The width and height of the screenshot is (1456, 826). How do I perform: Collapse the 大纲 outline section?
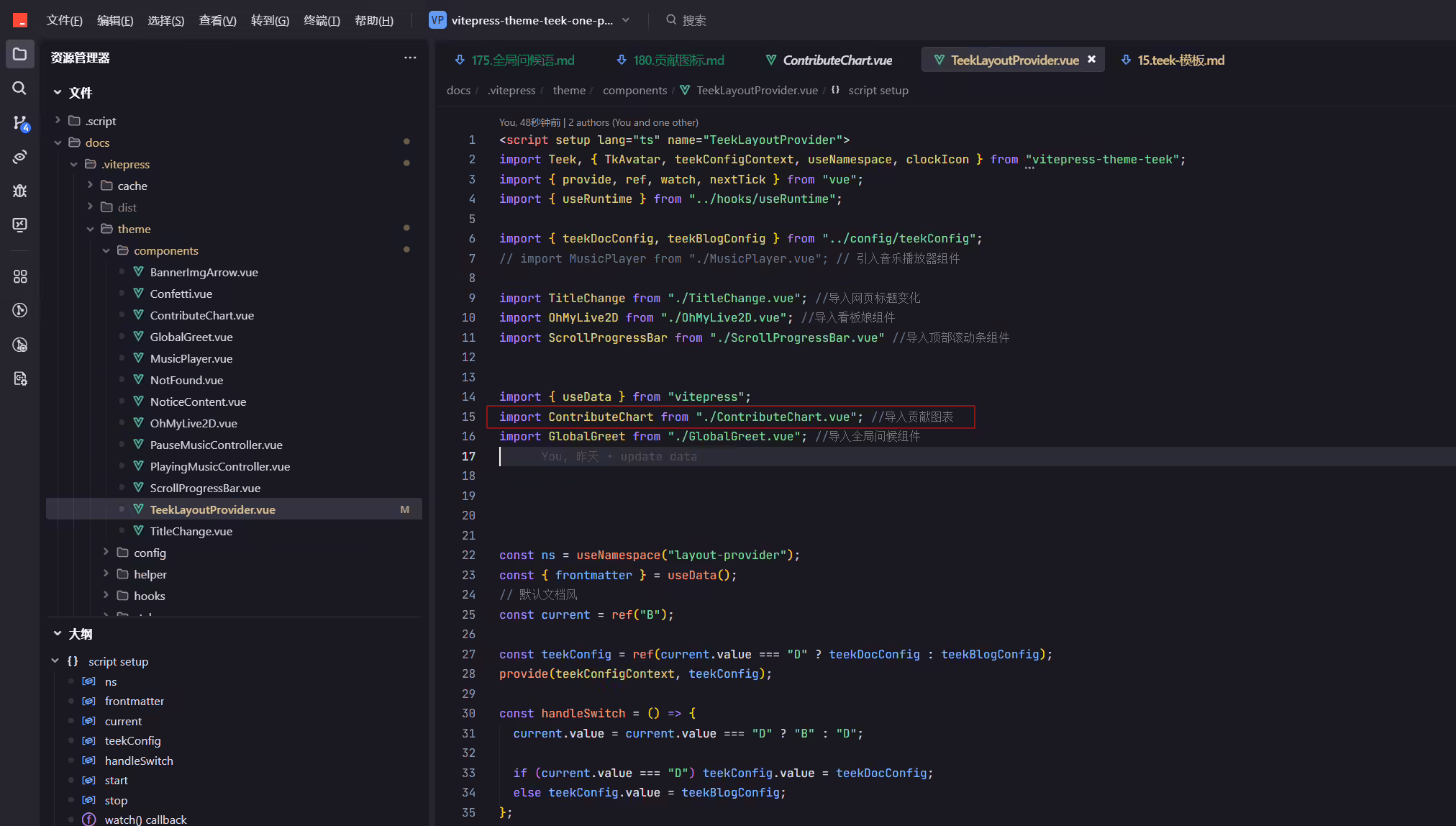[58, 634]
